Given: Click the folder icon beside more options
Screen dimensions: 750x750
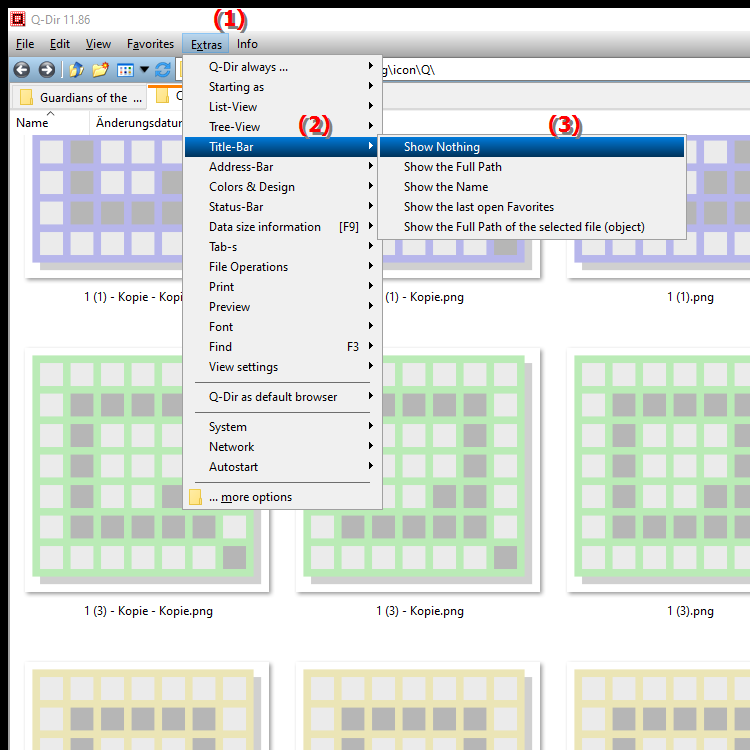Looking at the screenshot, I should click(x=195, y=497).
